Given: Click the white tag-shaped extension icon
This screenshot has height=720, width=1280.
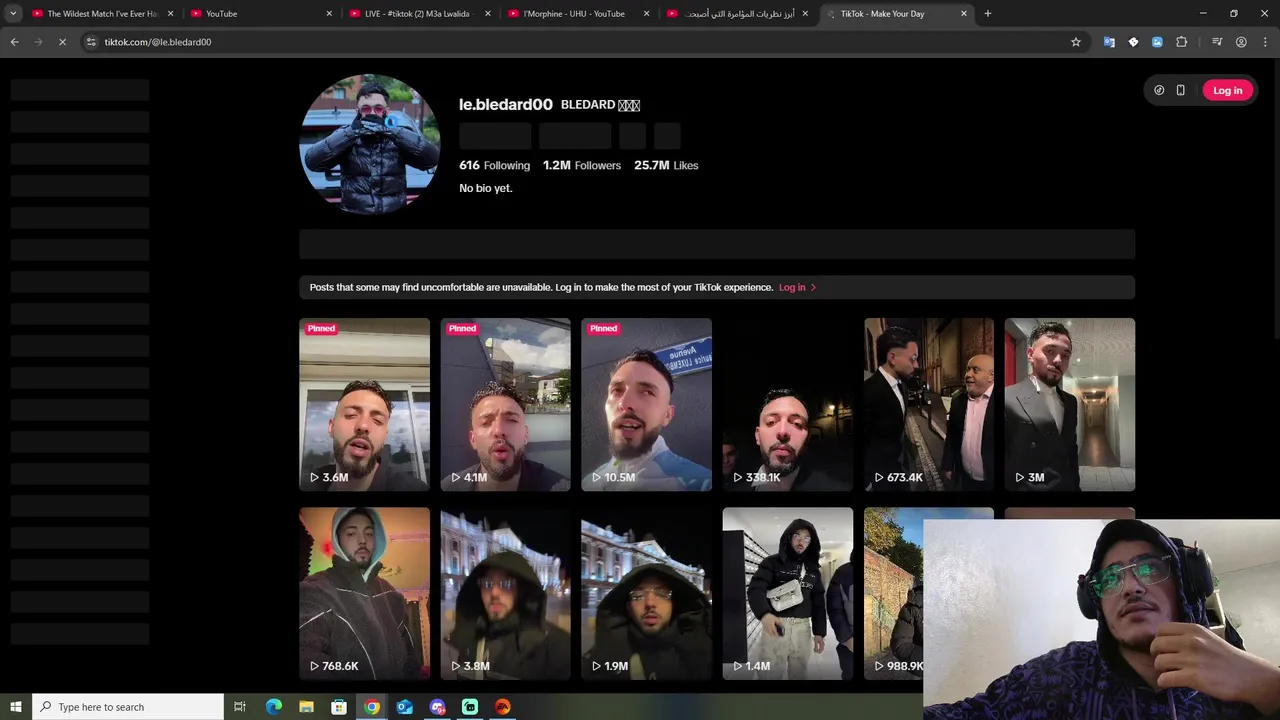Looking at the screenshot, I should pyautogui.click(x=1133, y=42).
